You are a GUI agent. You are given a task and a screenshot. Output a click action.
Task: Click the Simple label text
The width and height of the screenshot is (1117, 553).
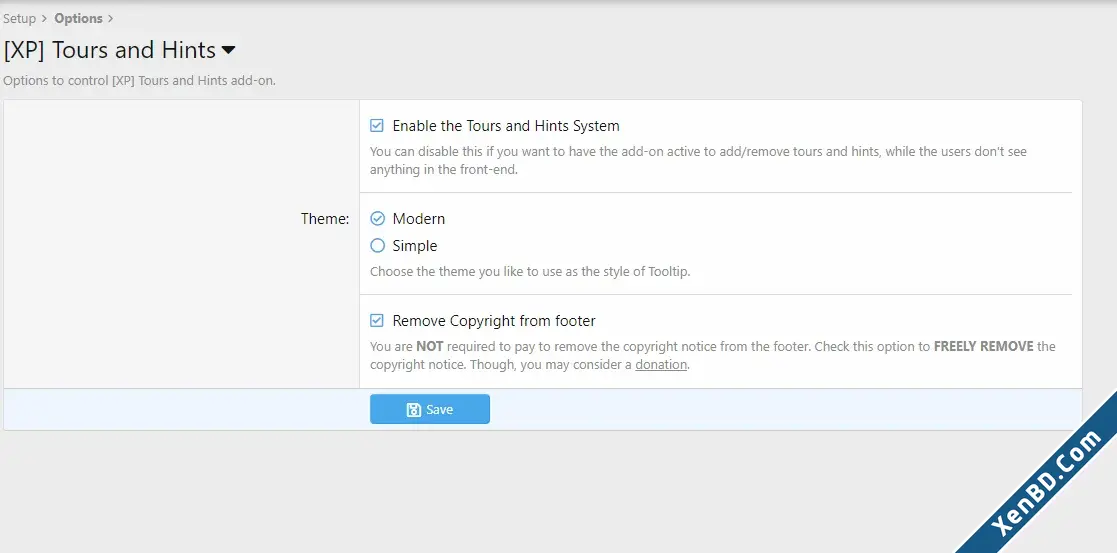tap(415, 246)
